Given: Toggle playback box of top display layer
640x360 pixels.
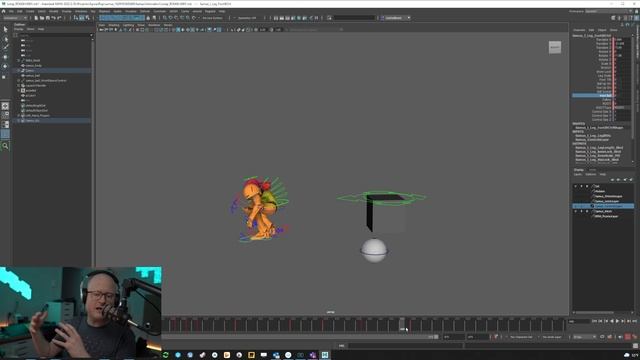Looking at the screenshot, I should click(x=581, y=187).
